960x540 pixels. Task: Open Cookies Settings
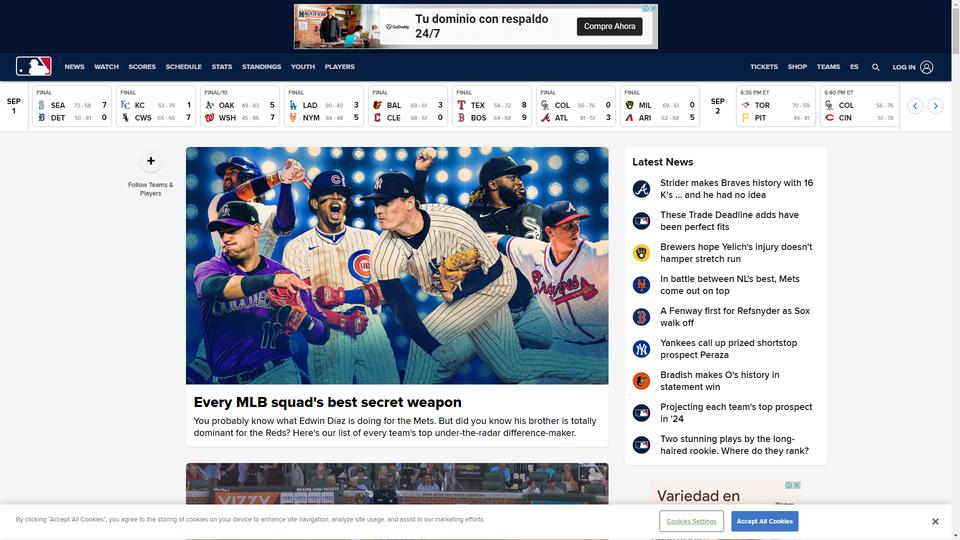click(x=691, y=522)
